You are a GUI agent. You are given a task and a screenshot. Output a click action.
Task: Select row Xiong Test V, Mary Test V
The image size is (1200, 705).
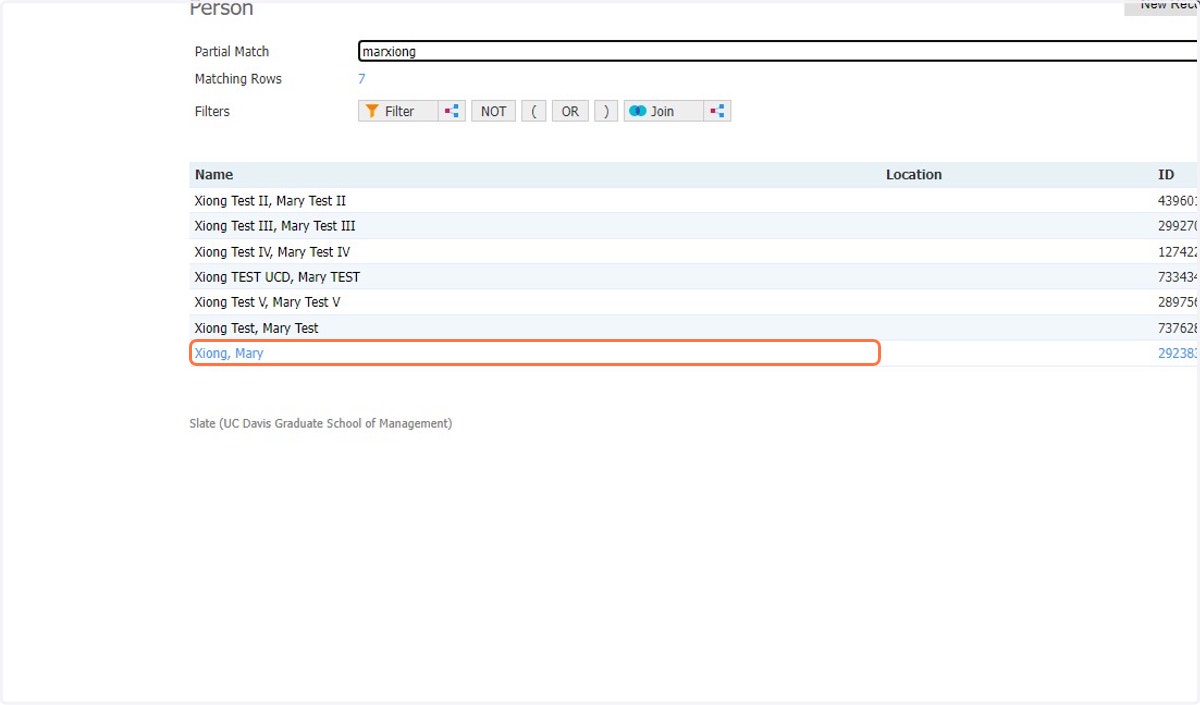[x=694, y=302]
